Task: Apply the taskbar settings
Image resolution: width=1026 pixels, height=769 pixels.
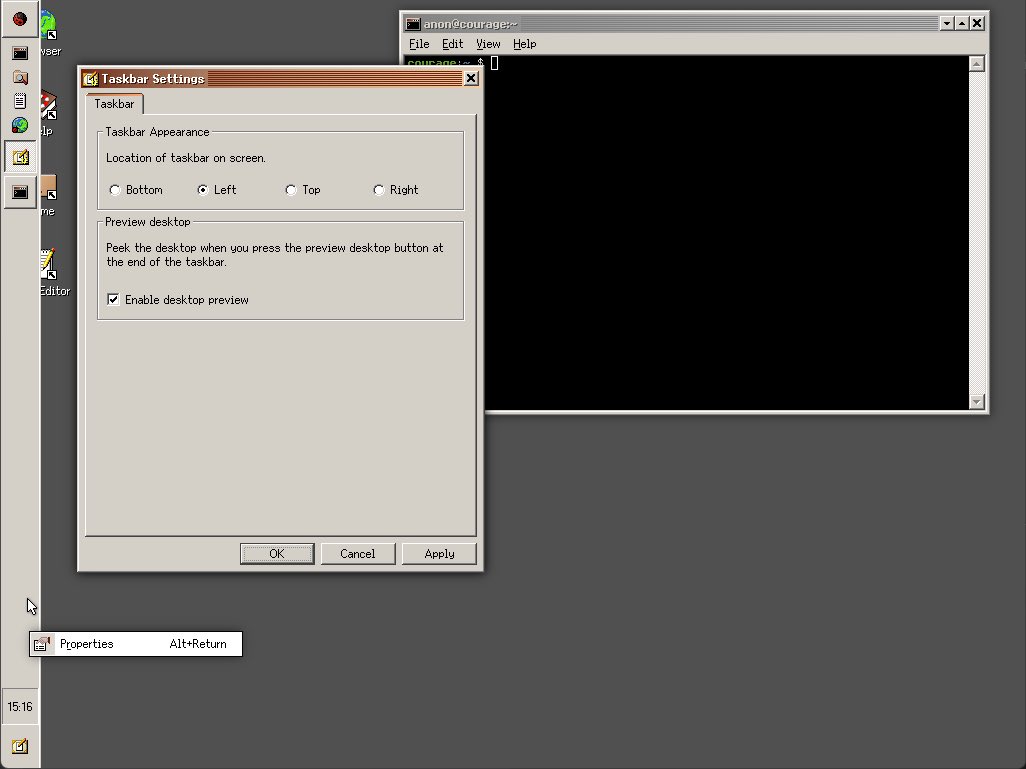Action: click(438, 553)
